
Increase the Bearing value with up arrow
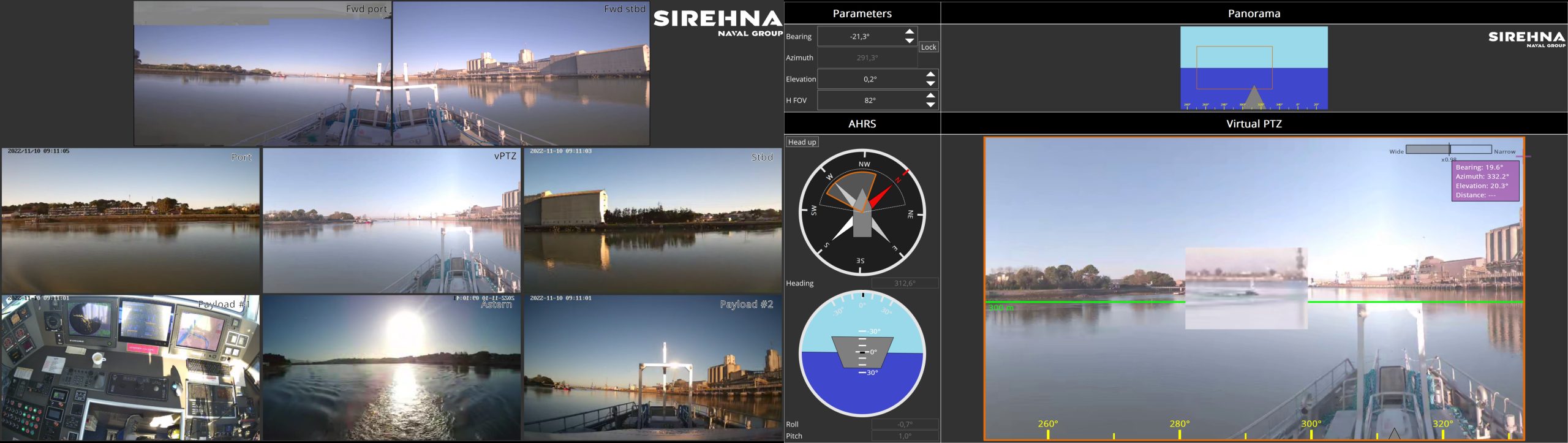pos(910,31)
